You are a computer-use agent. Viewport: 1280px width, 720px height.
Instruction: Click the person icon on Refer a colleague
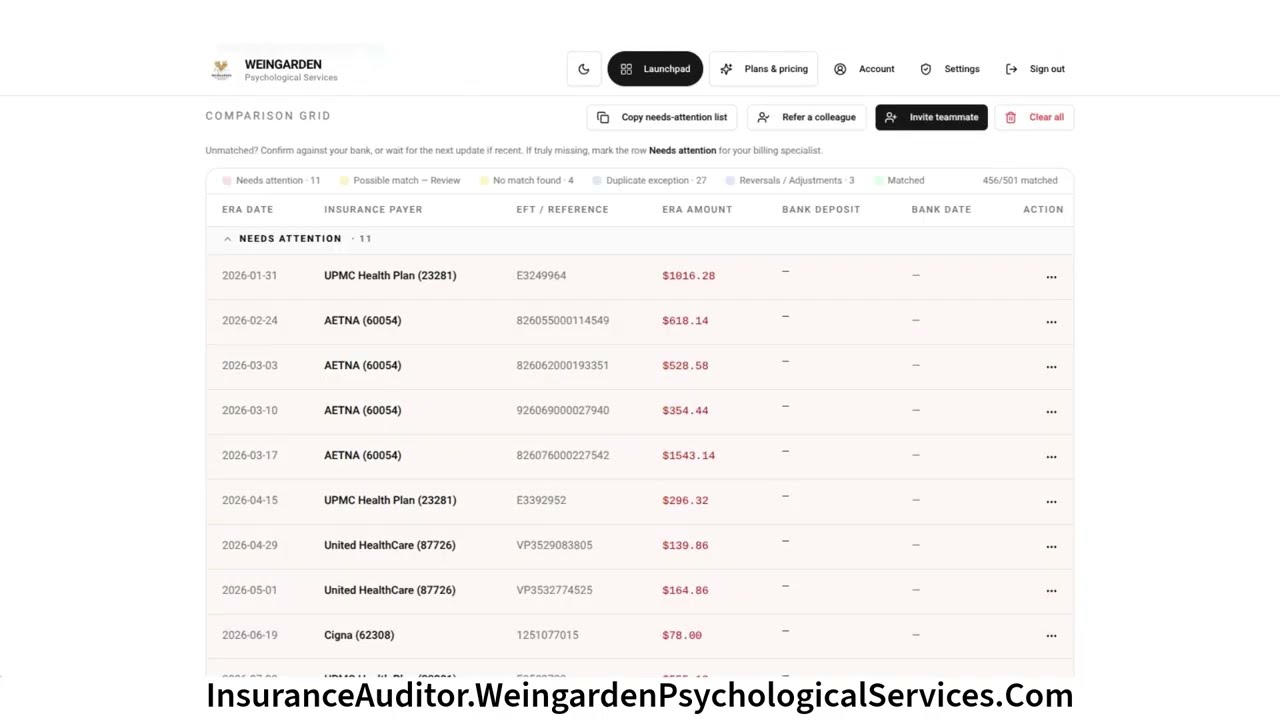pyautogui.click(x=763, y=117)
